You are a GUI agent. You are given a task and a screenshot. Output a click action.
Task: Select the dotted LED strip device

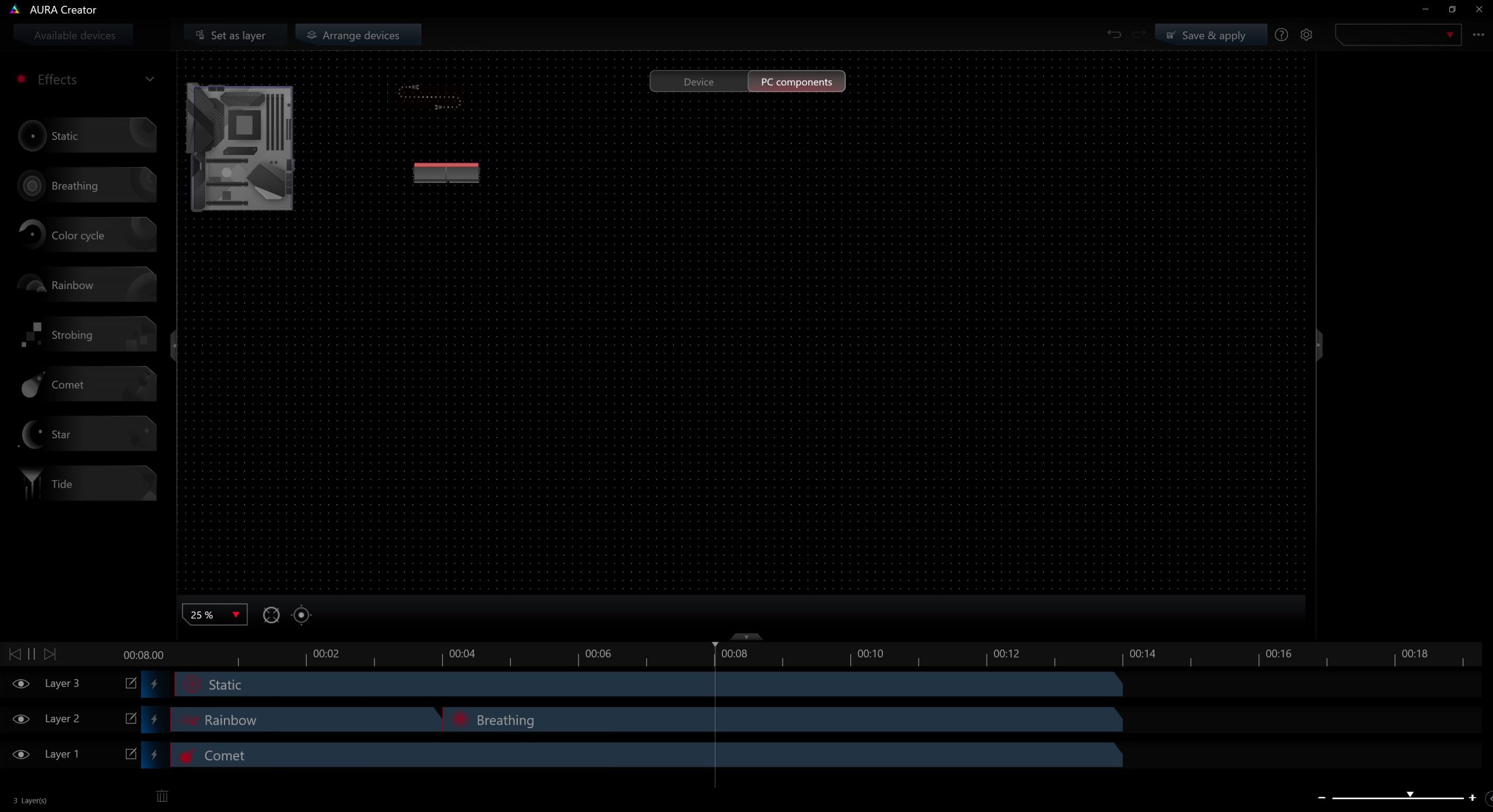coord(430,97)
